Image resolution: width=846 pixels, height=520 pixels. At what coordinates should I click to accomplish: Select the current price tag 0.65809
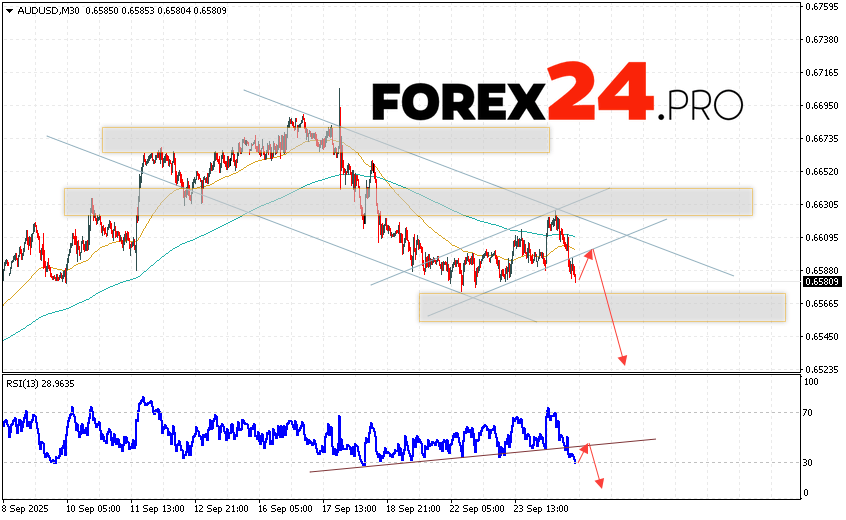820,281
